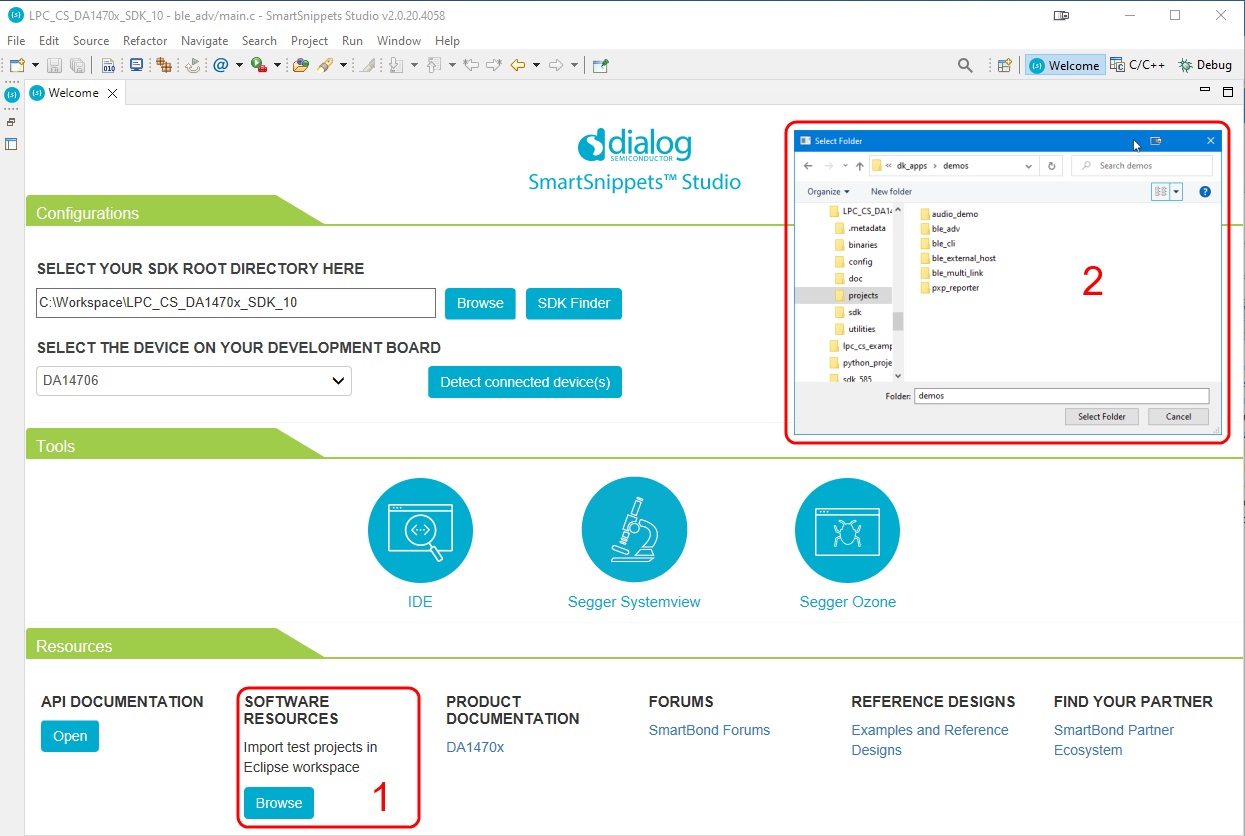Image resolution: width=1245 pixels, height=836 pixels.
Task: Click the Folder name field in dialog
Action: point(1062,396)
